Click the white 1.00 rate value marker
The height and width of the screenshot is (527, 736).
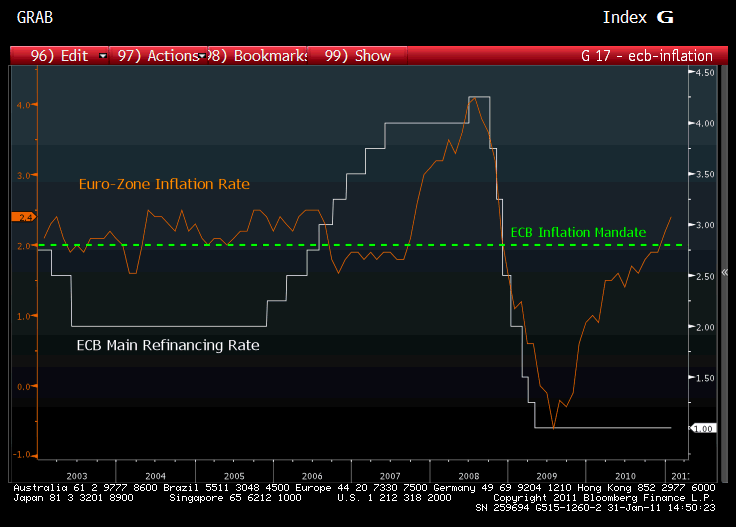[704, 428]
